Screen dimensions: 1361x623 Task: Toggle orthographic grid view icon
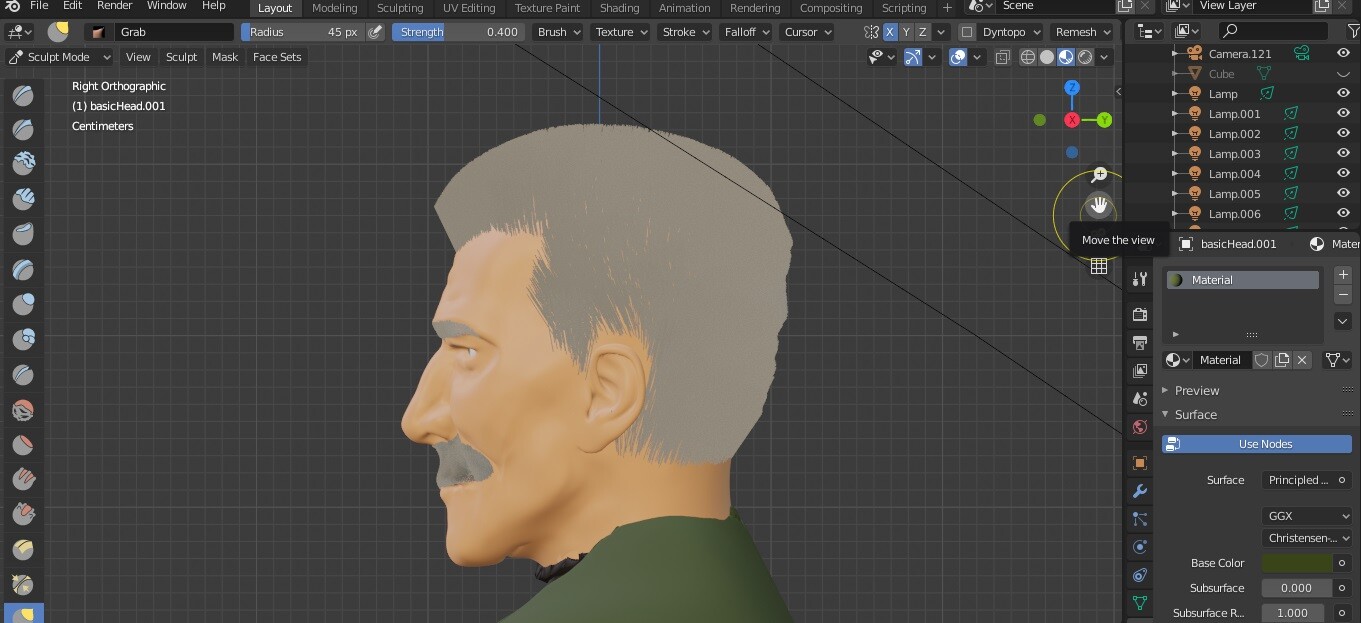pos(1099,266)
